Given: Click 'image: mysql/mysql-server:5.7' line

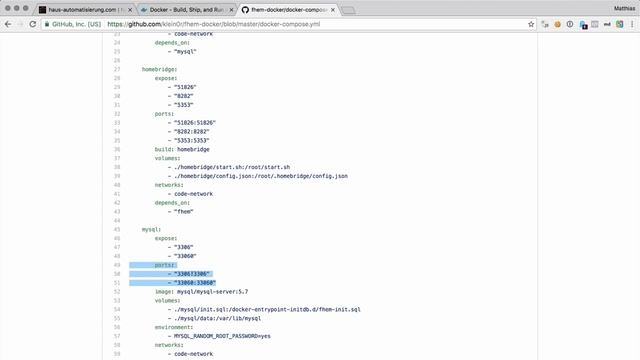Looking at the screenshot, I should (x=201, y=291).
